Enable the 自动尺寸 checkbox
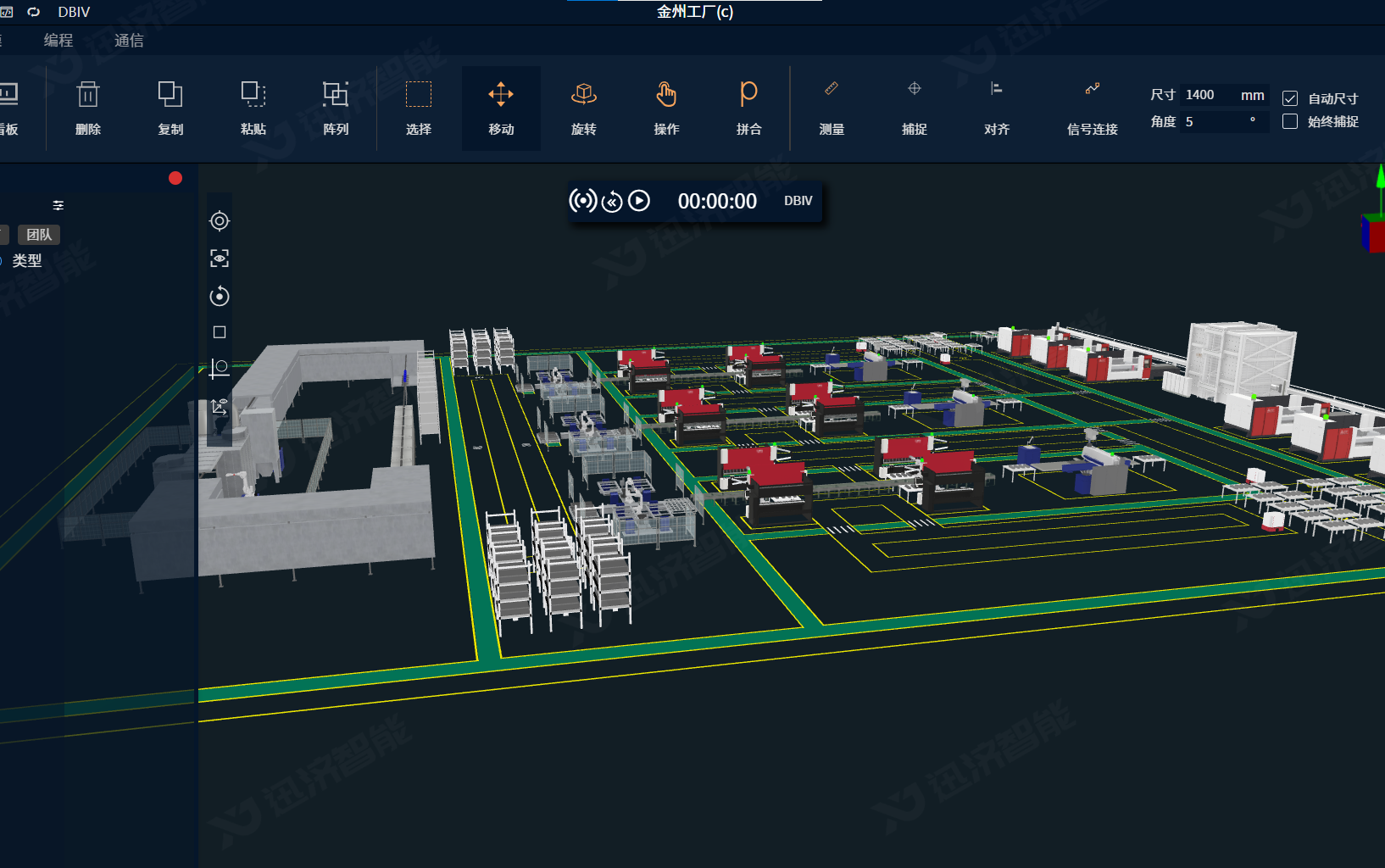 [x=1290, y=98]
